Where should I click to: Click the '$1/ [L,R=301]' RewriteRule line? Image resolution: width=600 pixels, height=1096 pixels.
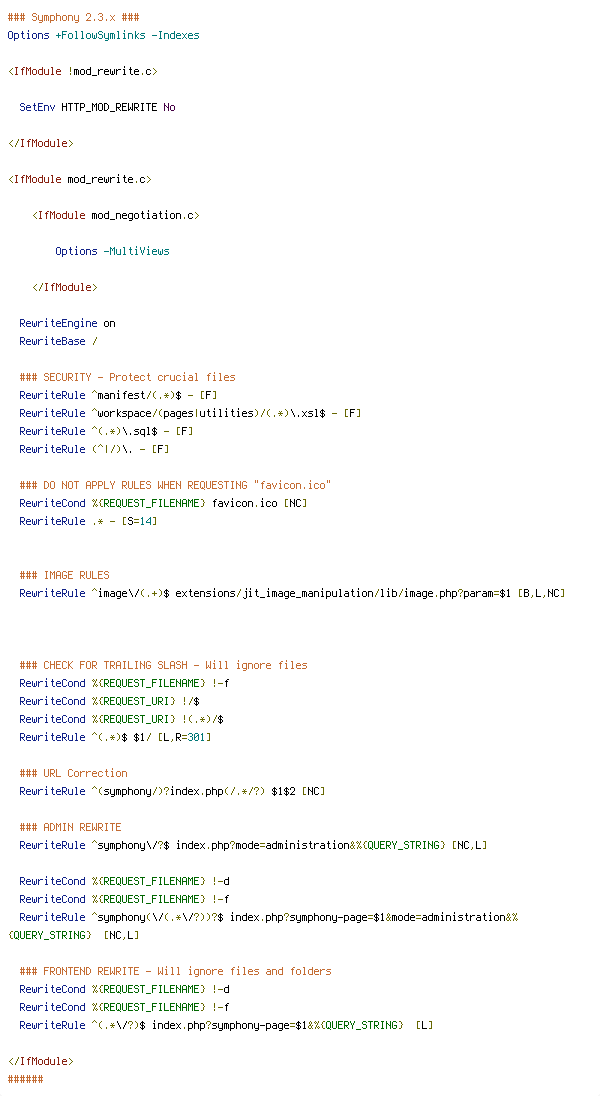point(115,737)
